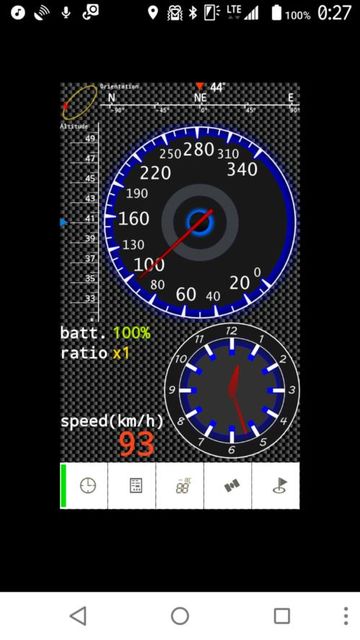The image size is (360, 640).
Task: Tap the 'E' compass label
Action: point(291,98)
